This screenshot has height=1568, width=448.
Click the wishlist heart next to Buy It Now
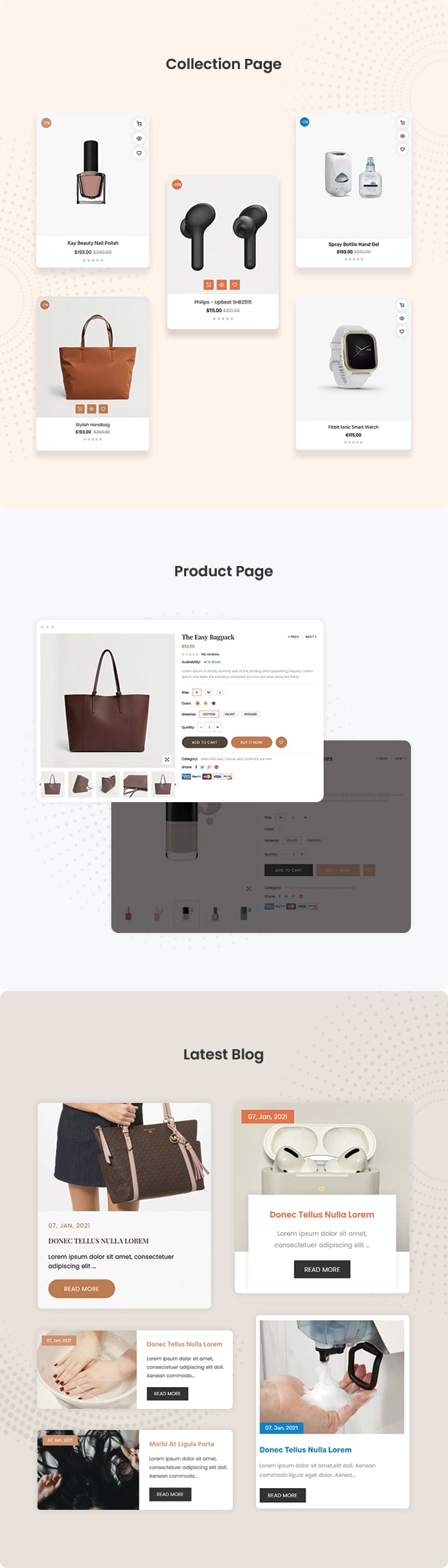point(281,742)
